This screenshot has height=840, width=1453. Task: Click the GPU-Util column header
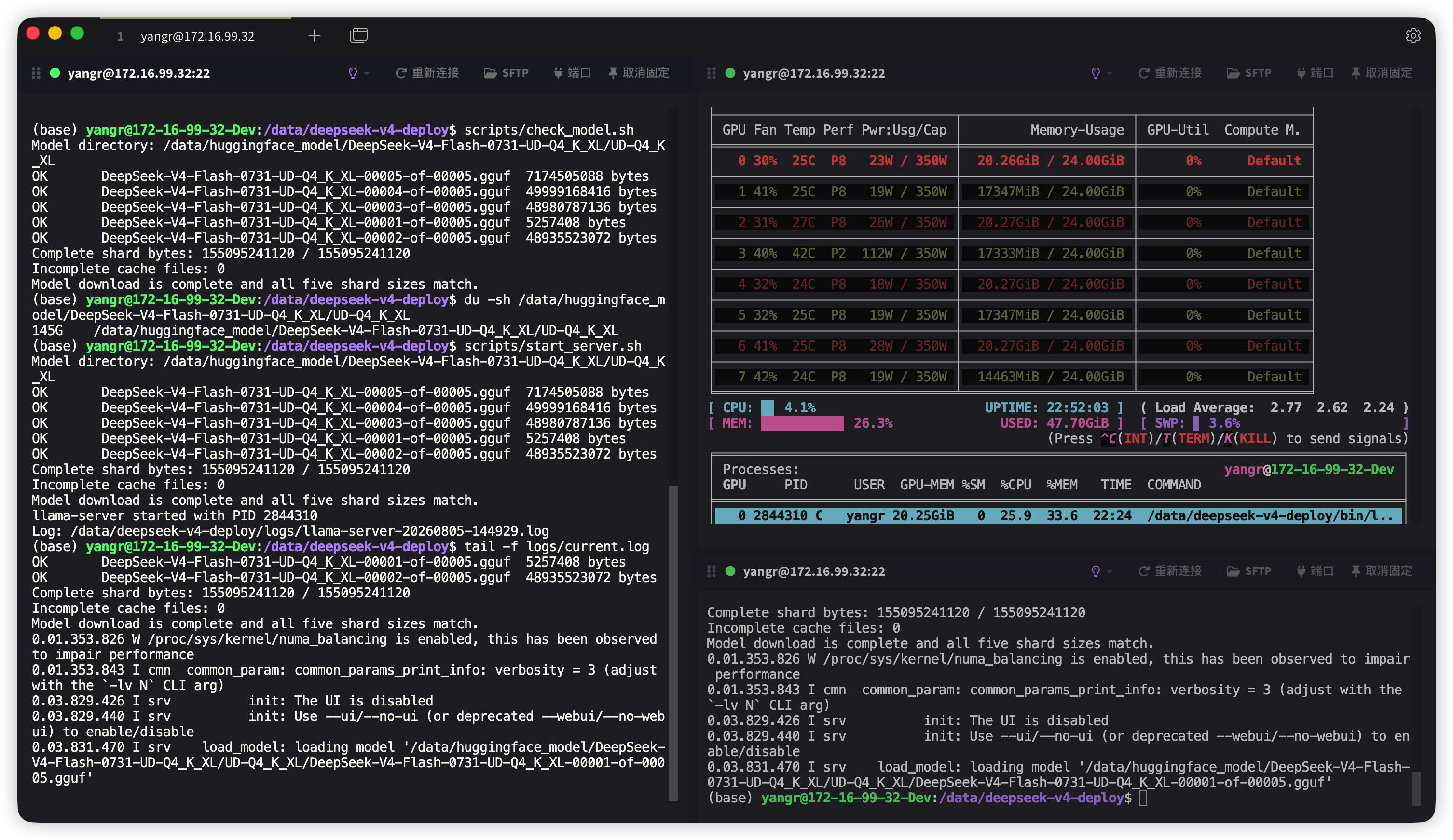click(x=1178, y=130)
